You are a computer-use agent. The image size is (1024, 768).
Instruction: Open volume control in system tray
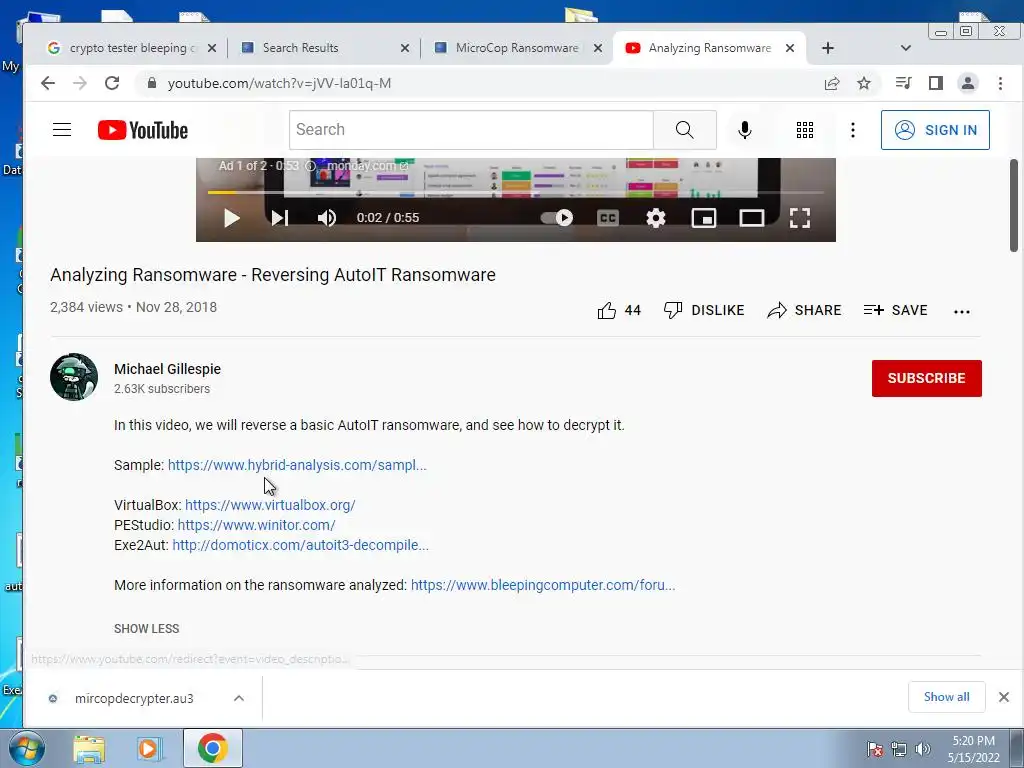click(x=923, y=749)
